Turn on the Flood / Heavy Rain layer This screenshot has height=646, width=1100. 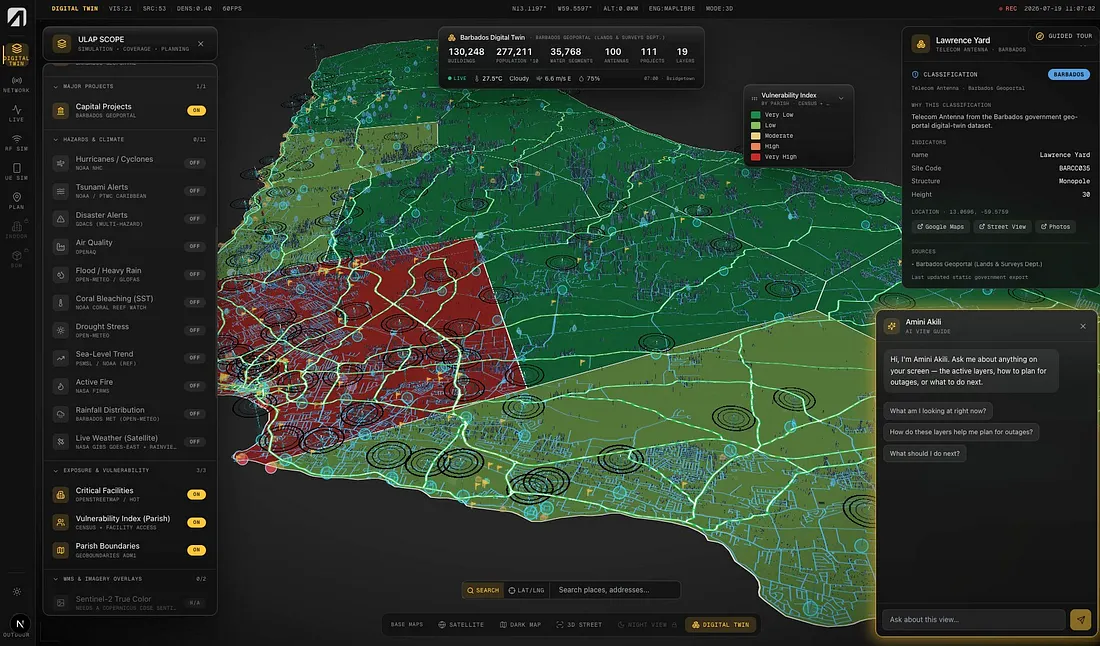[x=195, y=274]
